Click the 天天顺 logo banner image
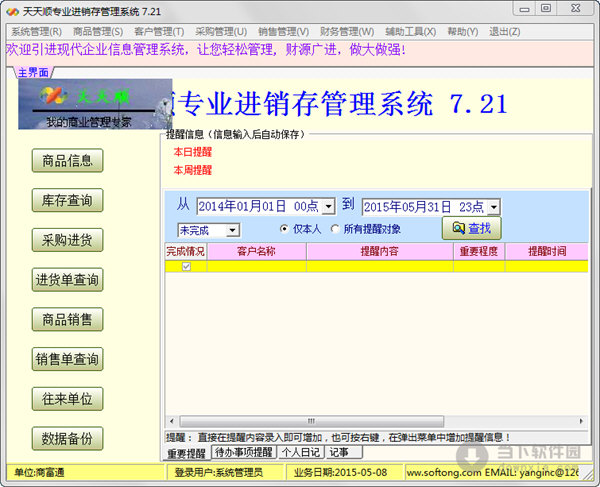600x487 pixels. [95, 104]
